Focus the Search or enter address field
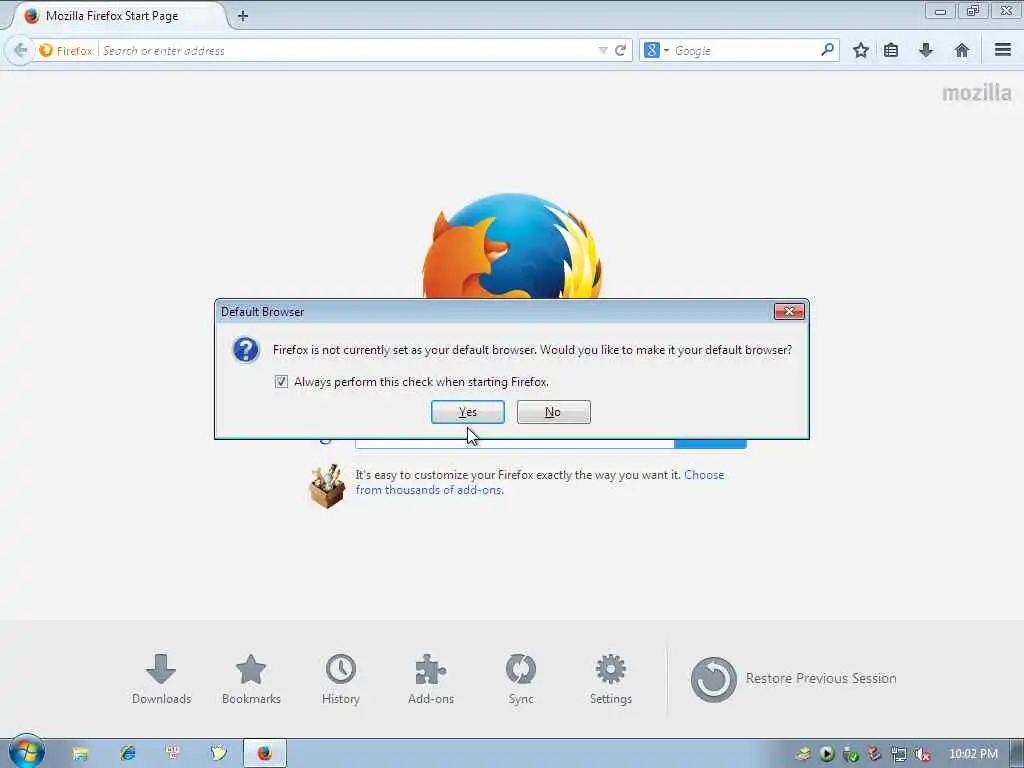 pos(346,50)
